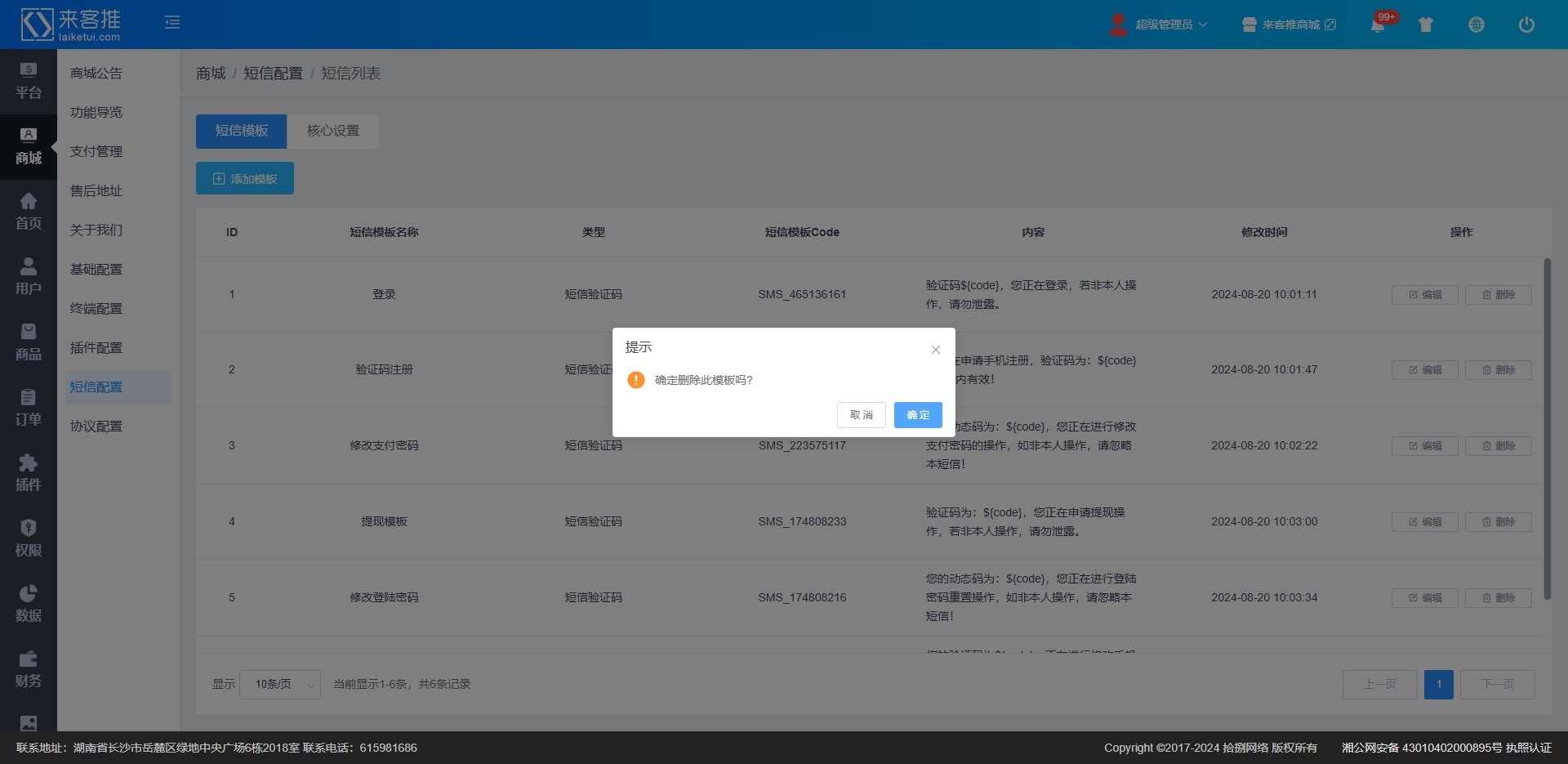Open the 插件 puzzle icon section
This screenshot has width=1568, height=764.
tap(29, 472)
